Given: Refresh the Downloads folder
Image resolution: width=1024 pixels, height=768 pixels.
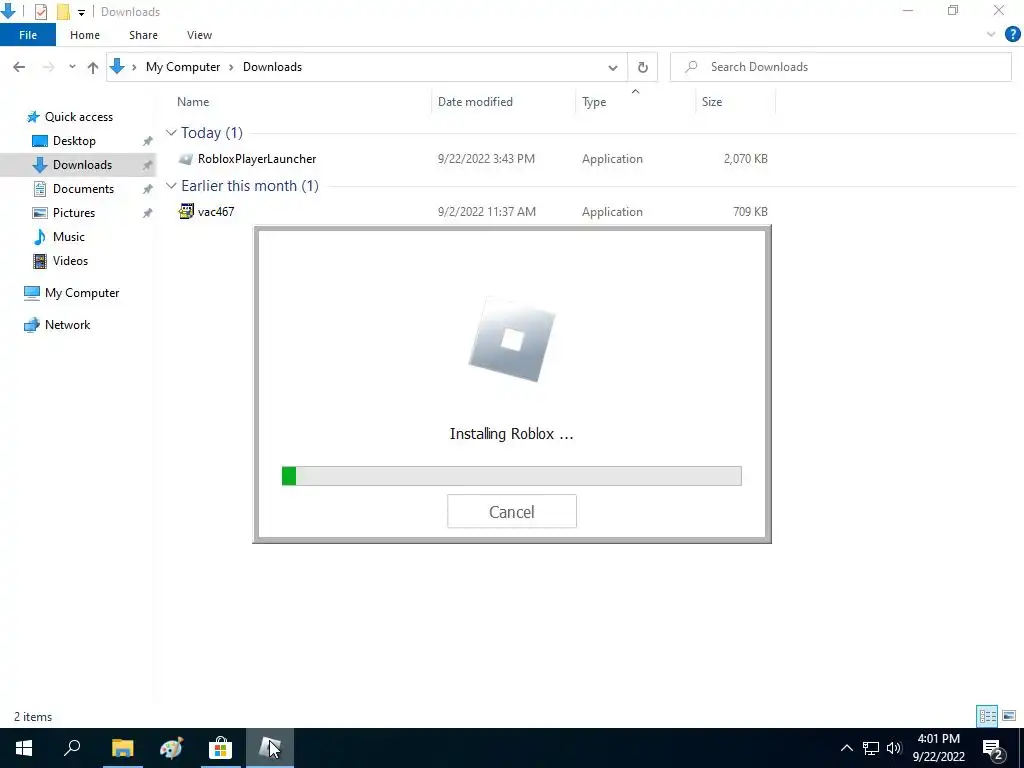Looking at the screenshot, I should [x=643, y=67].
